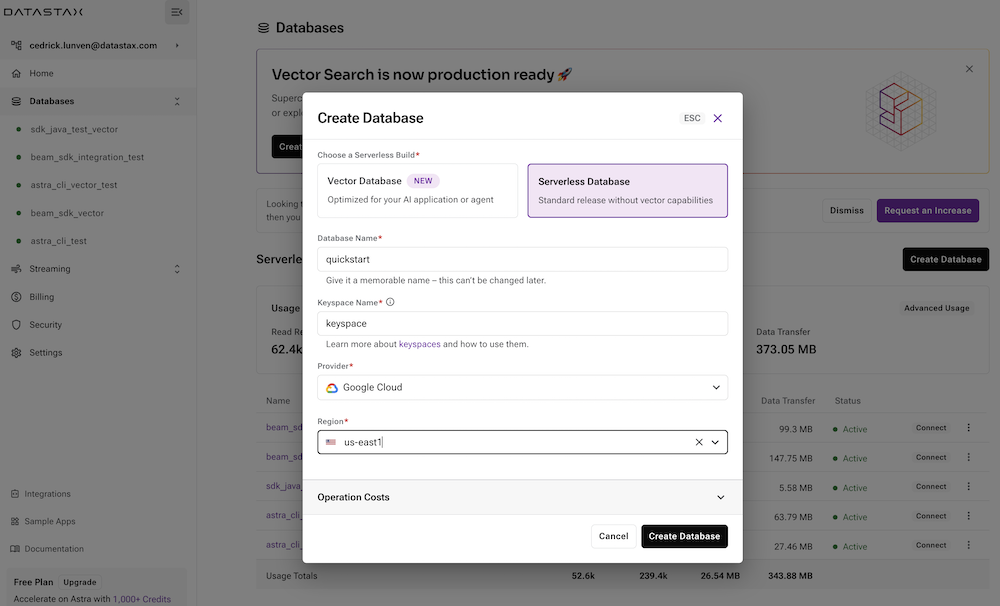Open the three-dot menu for the 5.58 MB row
1000x606 pixels.
[x=968, y=487]
